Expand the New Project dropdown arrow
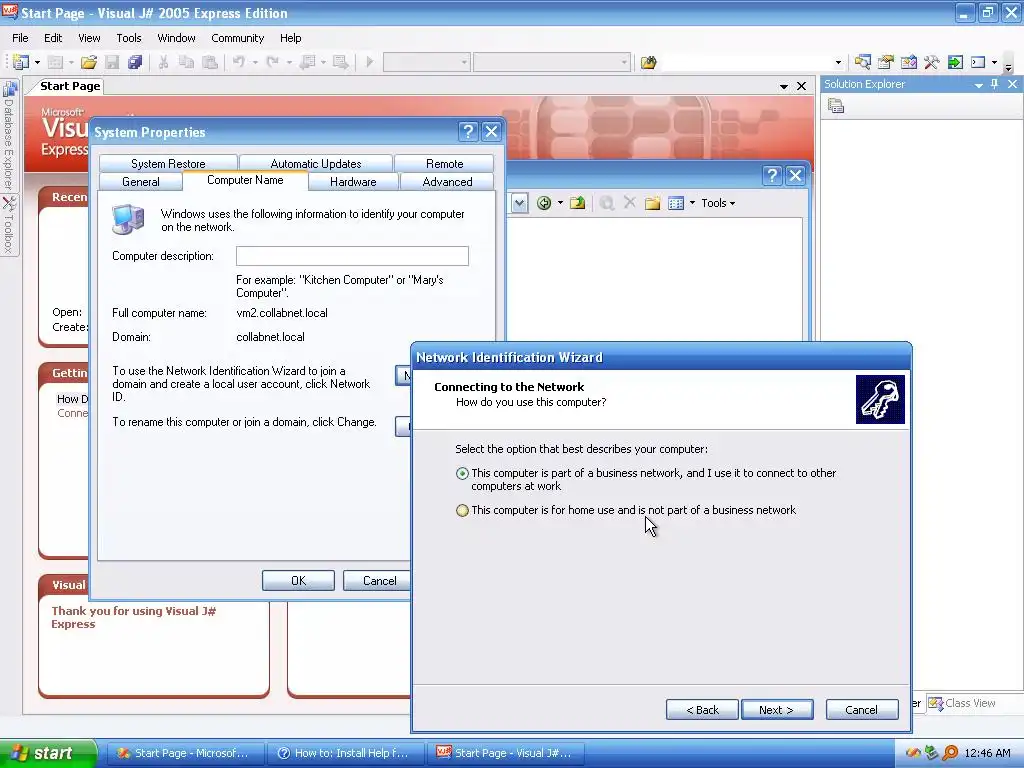The width and height of the screenshot is (1024, 768). click(x=37, y=63)
